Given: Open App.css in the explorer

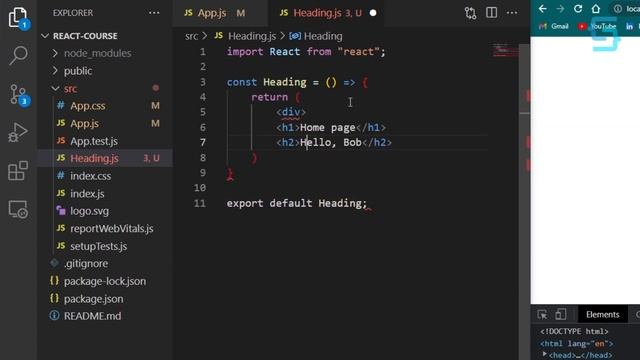Looking at the screenshot, I should click(x=87, y=106).
